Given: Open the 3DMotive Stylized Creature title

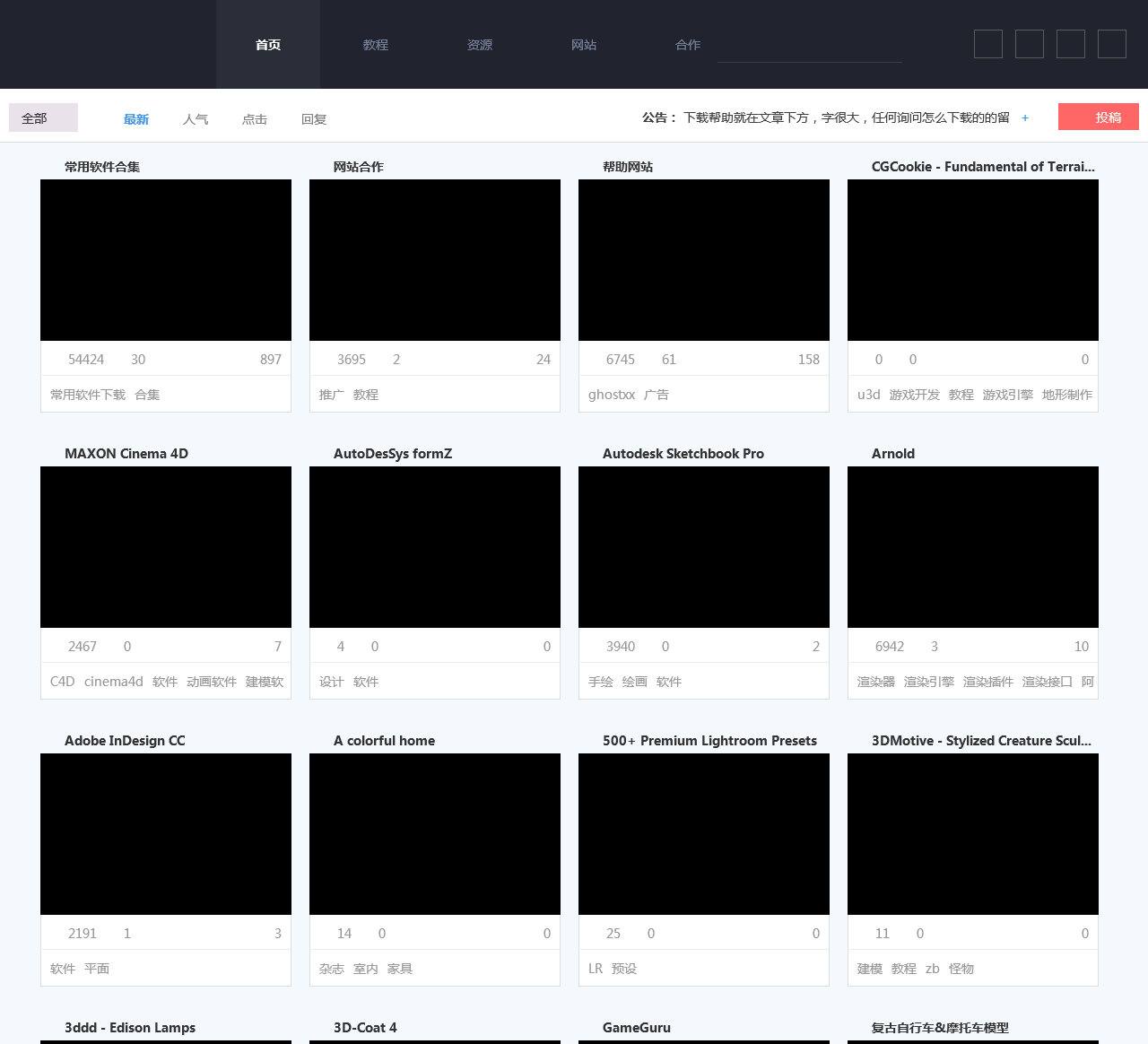Looking at the screenshot, I should [981, 741].
